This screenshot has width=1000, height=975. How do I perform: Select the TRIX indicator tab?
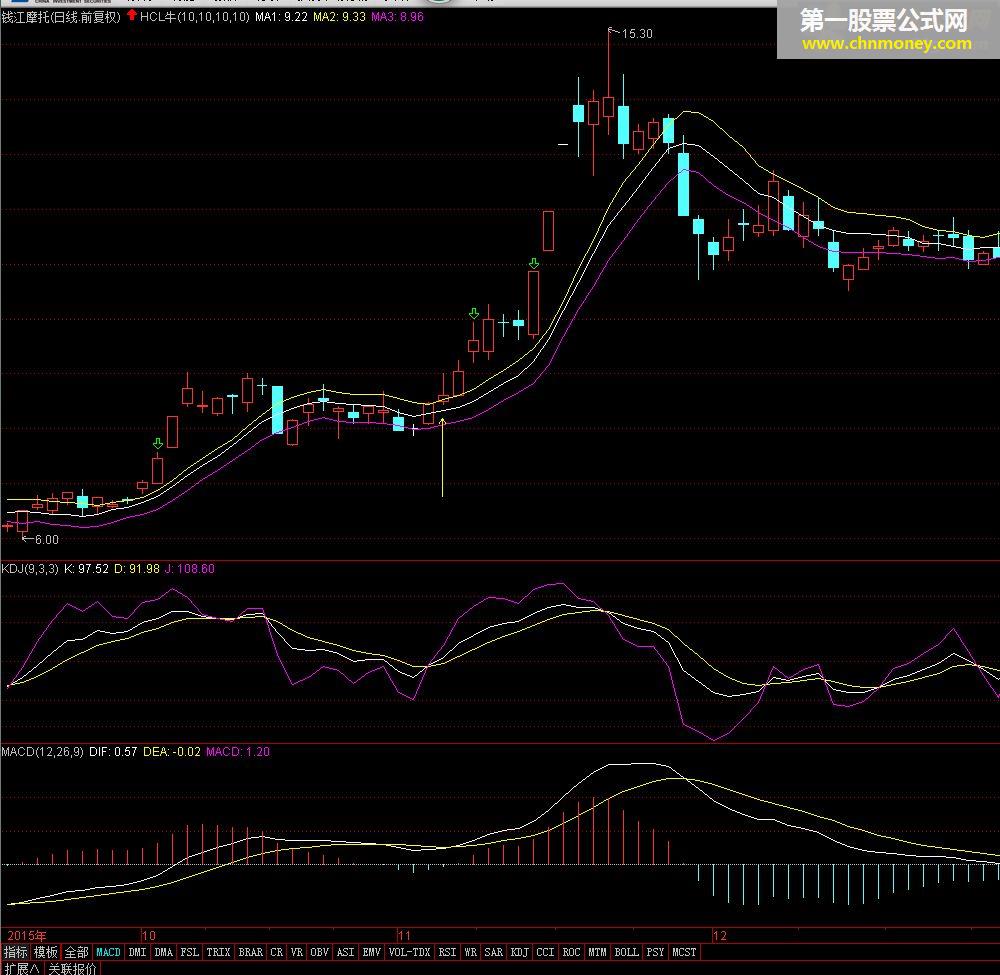click(x=218, y=952)
